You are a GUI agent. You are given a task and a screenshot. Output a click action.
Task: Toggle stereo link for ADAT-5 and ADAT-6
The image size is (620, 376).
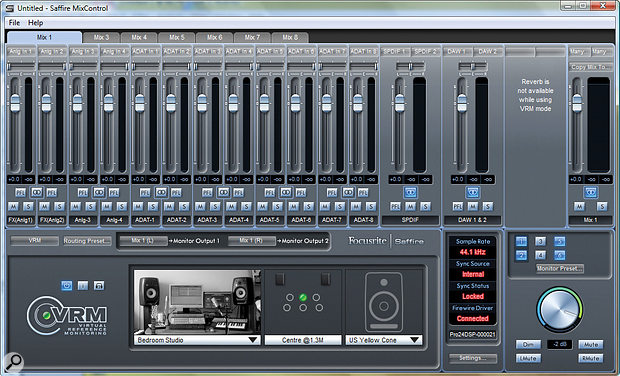(x=286, y=193)
